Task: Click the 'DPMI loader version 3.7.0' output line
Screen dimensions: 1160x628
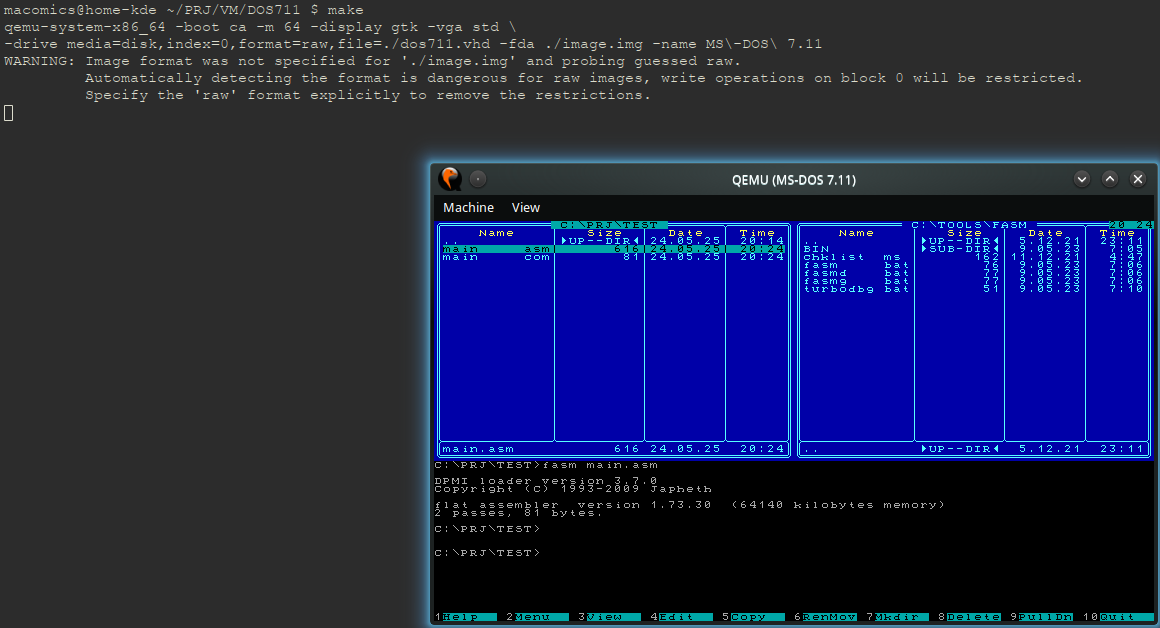Action: coord(546,482)
